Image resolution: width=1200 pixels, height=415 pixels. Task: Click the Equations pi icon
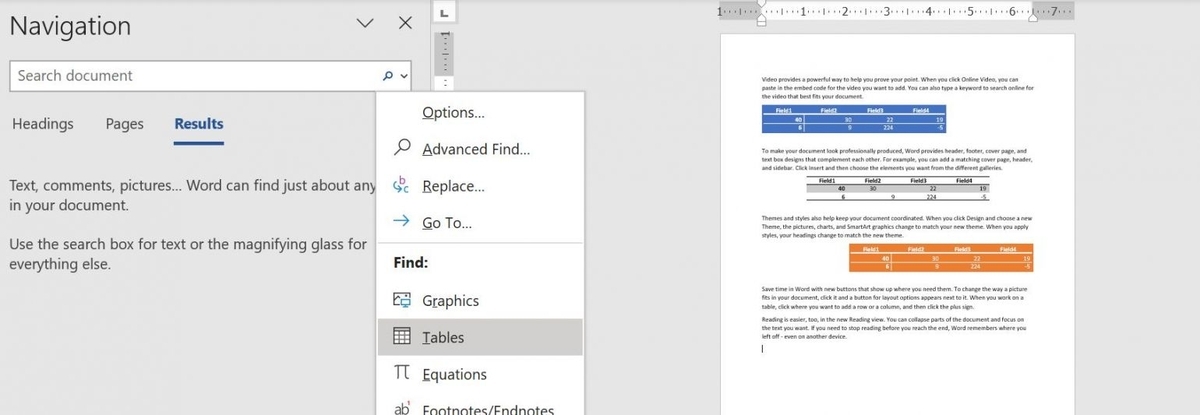tap(401, 374)
